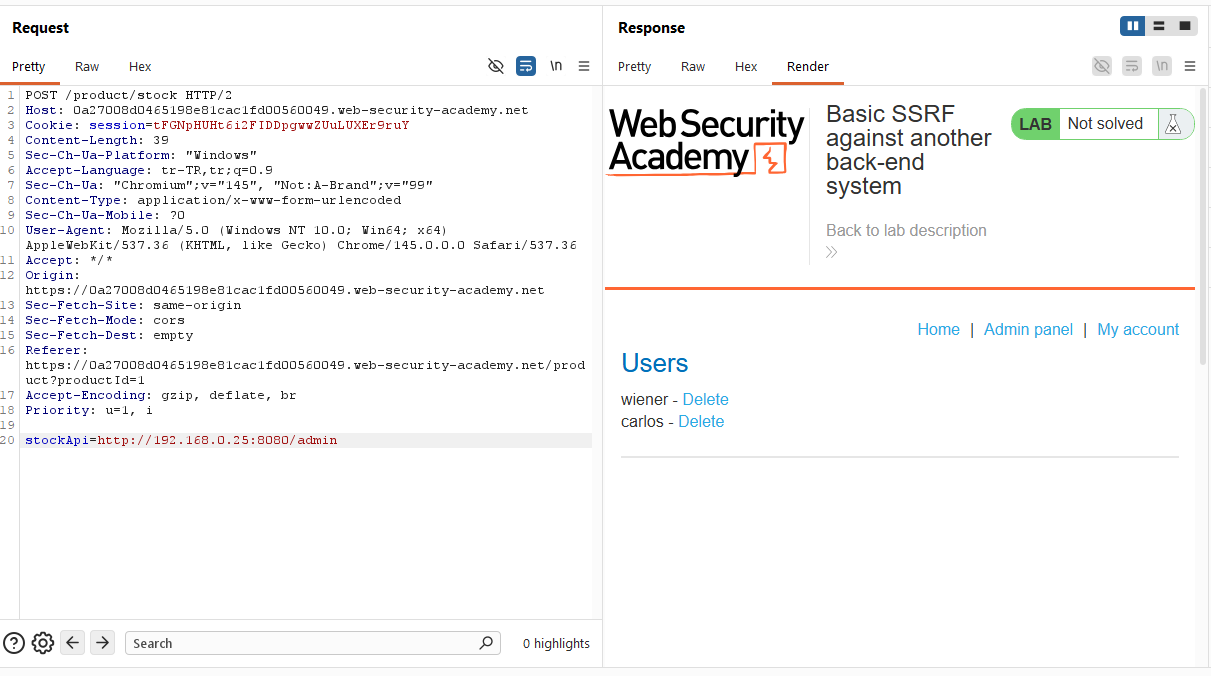Click the Accept-Encoding header line
1211x676 pixels.
click(161, 395)
